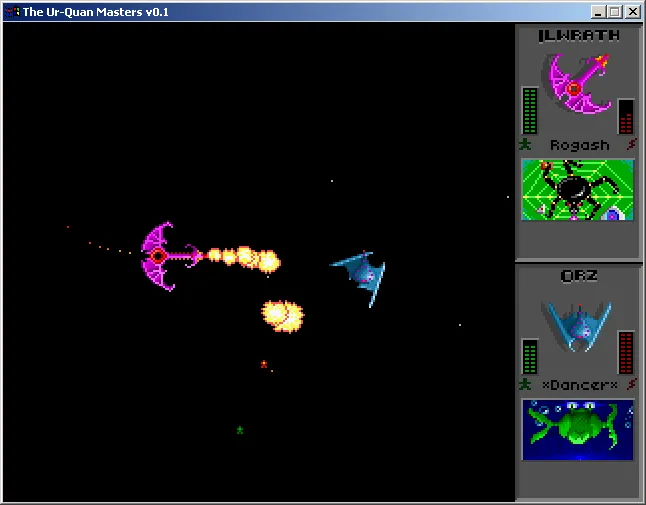Click the Ilwrath hellfire flame stream
The height and width of the screenshot is (505, 646).
(x=243, y=258)
